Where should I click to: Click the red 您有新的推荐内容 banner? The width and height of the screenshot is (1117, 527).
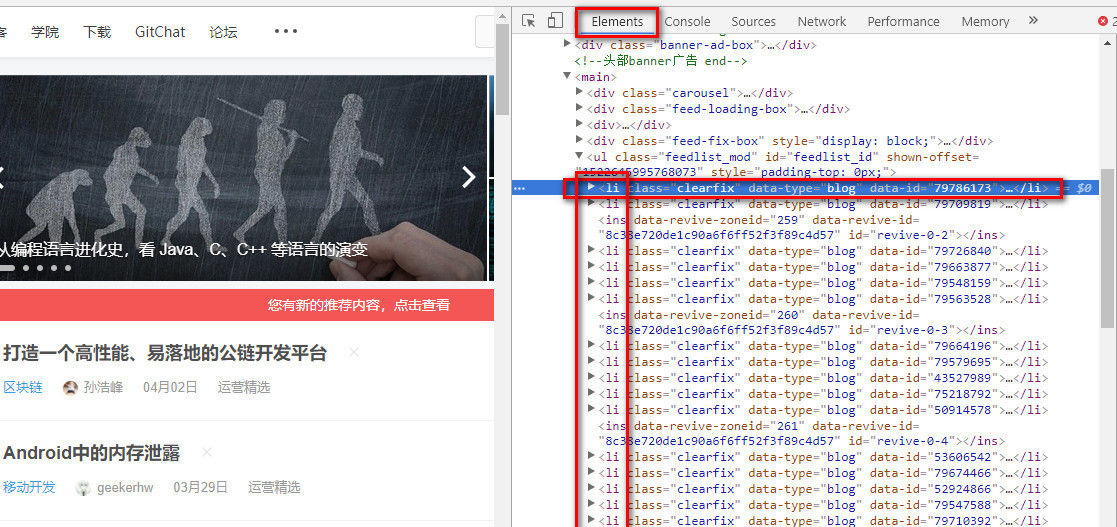[246, 305]
